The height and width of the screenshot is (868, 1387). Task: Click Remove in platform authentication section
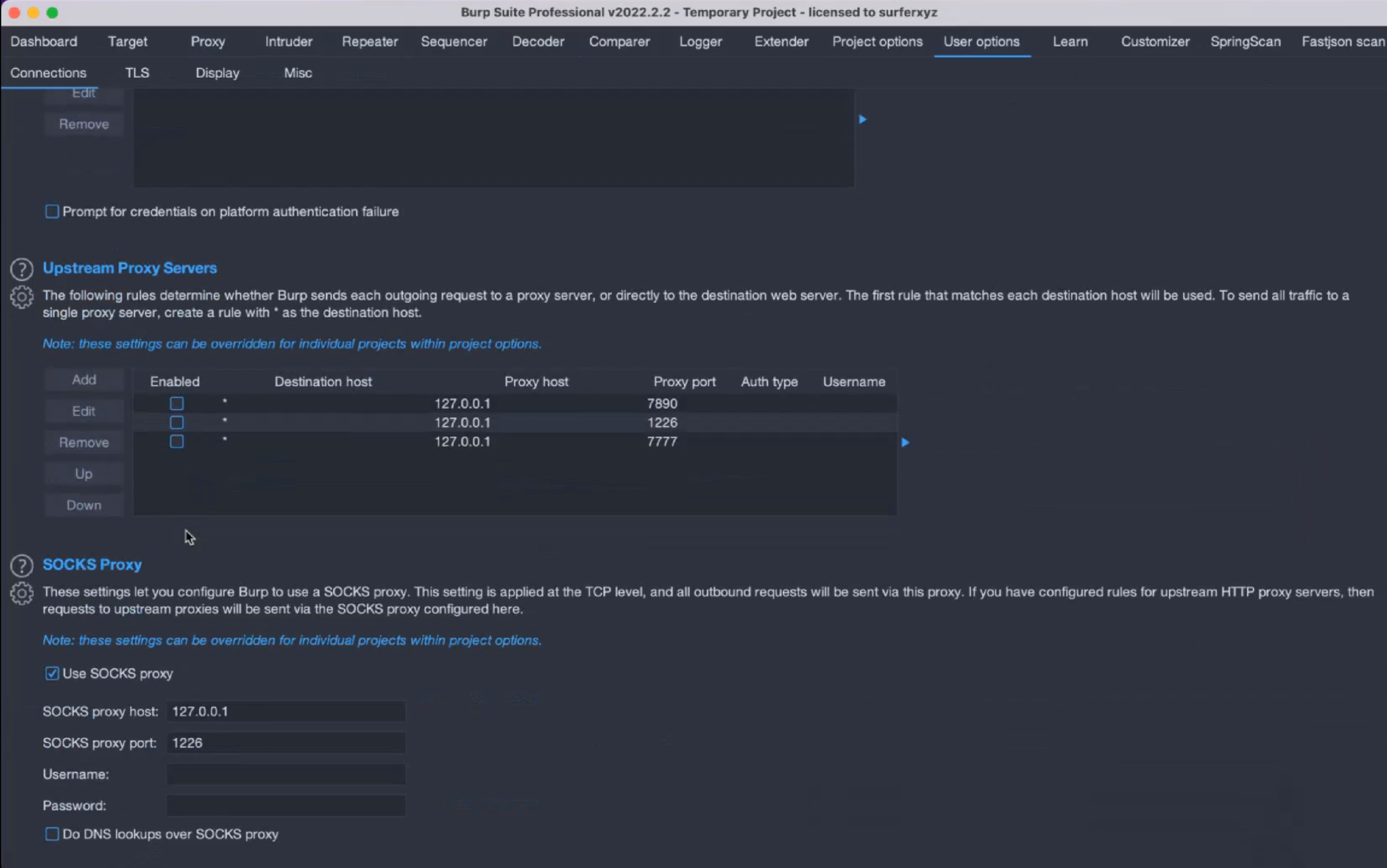tap(84, 124)
